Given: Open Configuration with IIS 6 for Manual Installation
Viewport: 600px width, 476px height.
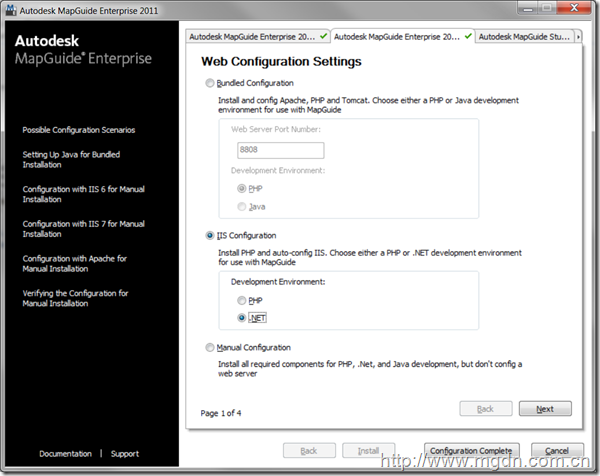Looking at the screenshot, I should coord(83,194).
